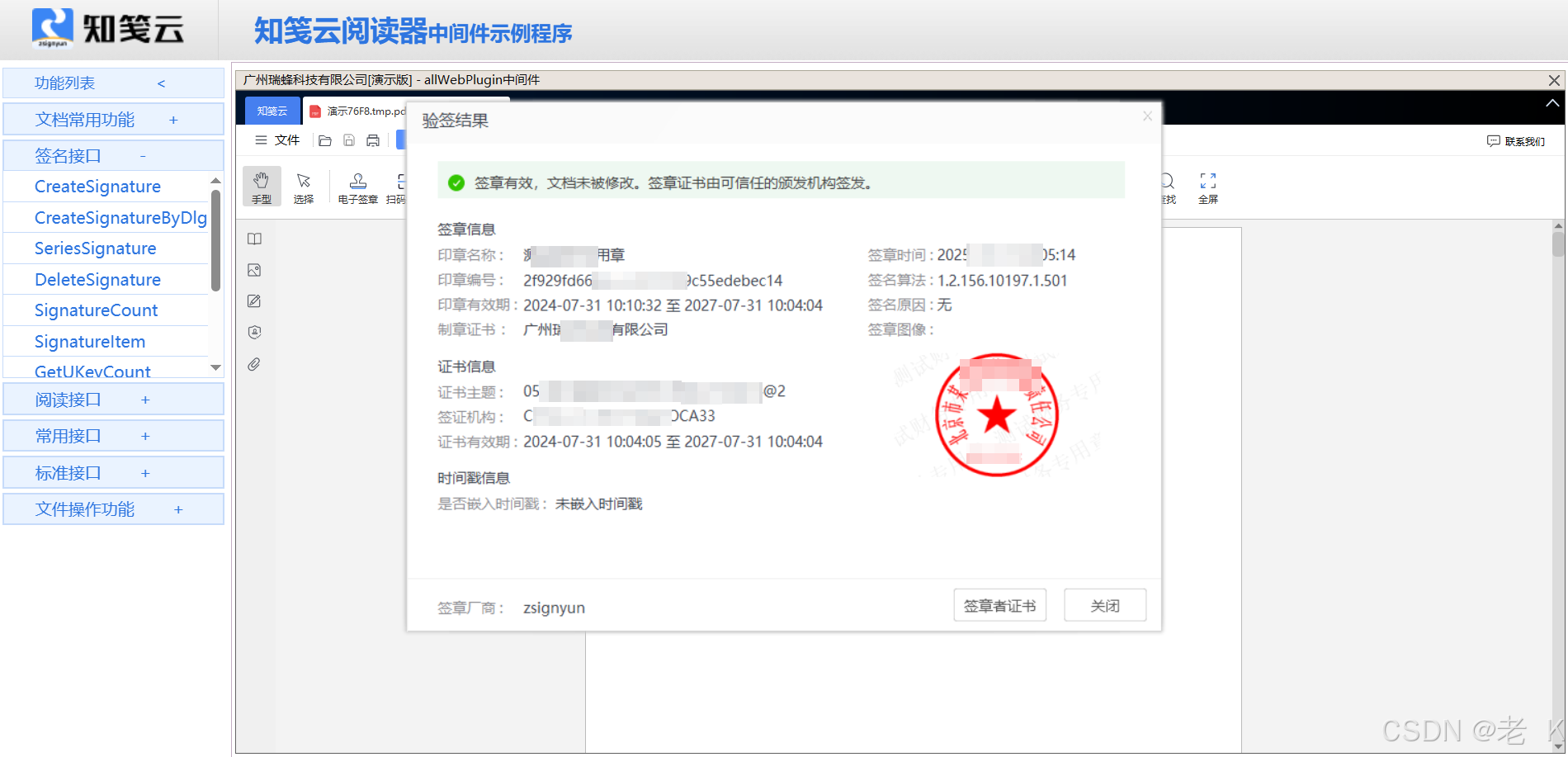
Task: Close the allWebPlugin middleware window
Action: pos(1554,80)
